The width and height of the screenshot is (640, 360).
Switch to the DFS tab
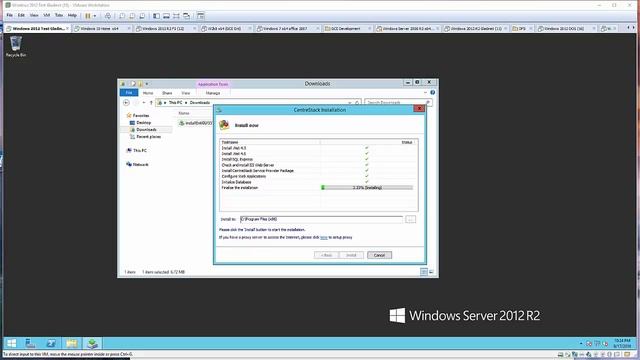522,29
